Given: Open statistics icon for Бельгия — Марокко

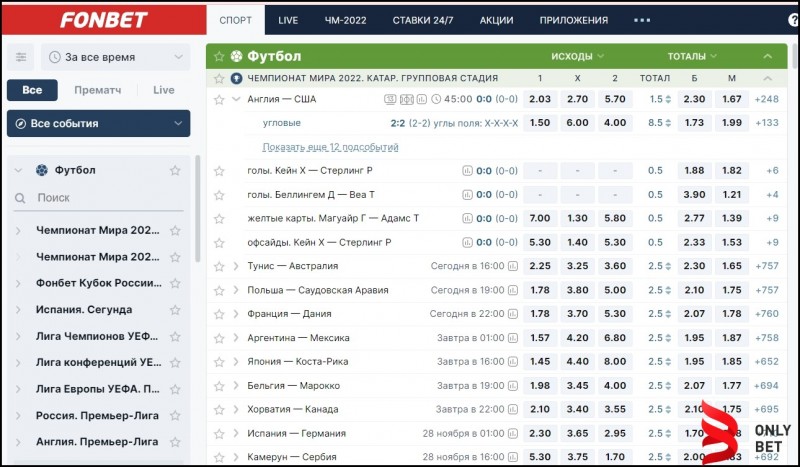Looking at the screenshot, I should point(513,385).
